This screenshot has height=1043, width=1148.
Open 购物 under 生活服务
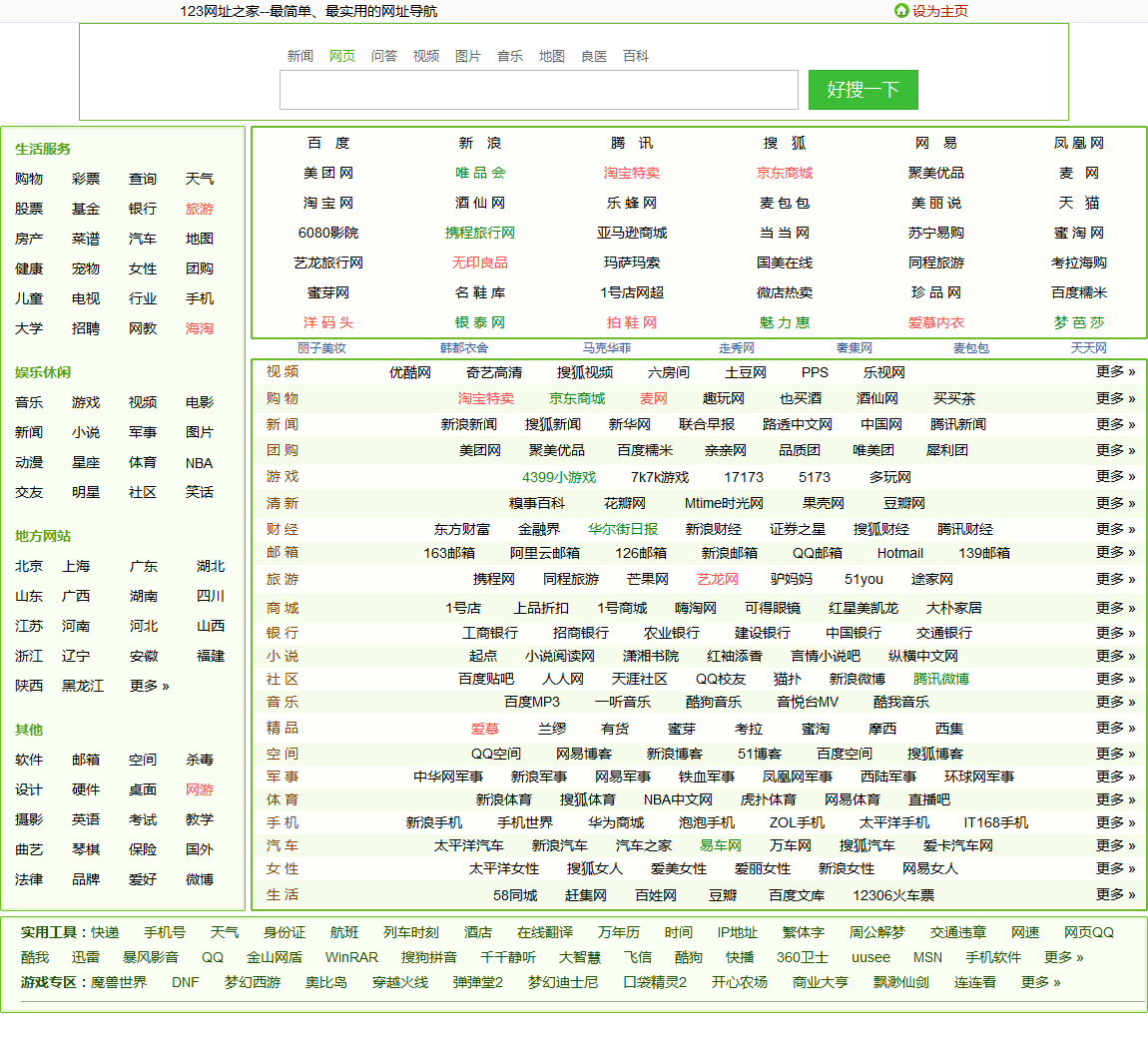(29, 179)
